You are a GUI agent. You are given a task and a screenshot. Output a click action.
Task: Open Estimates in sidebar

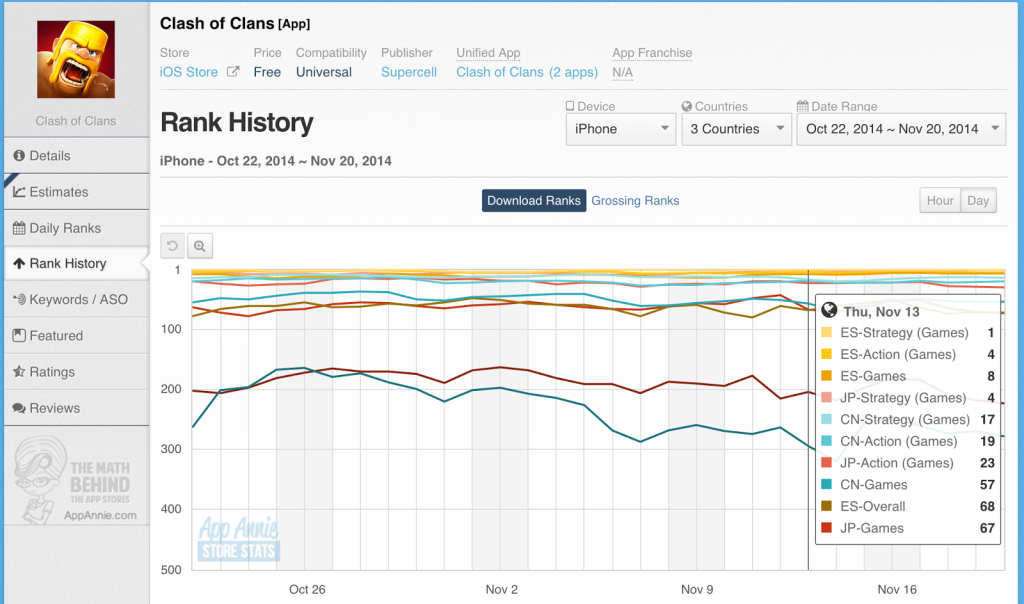coord(76,192)
